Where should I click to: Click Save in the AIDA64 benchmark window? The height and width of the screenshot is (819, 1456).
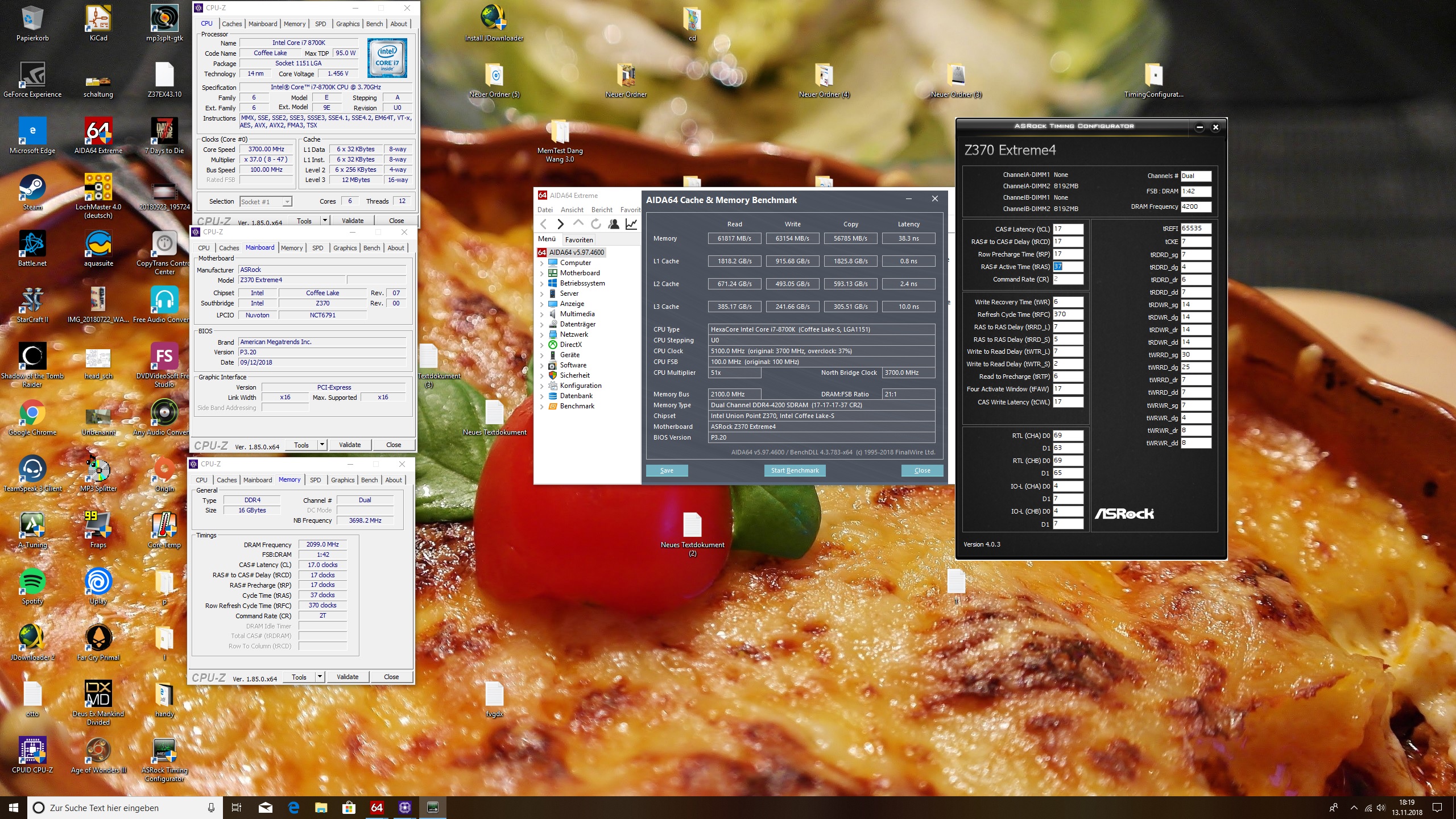[x=667, y=470]
